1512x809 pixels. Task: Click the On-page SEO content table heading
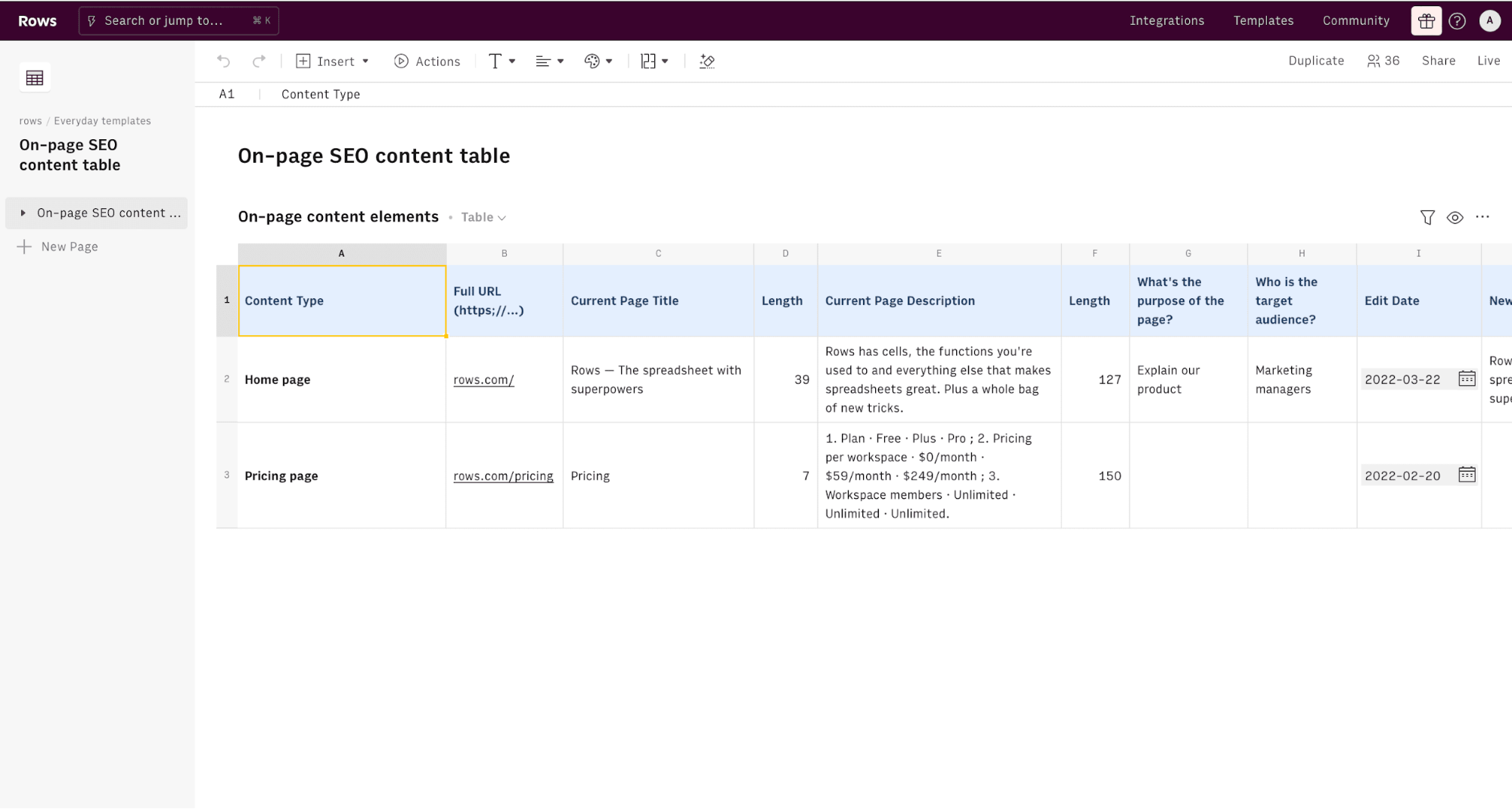(x=374, y=156)
